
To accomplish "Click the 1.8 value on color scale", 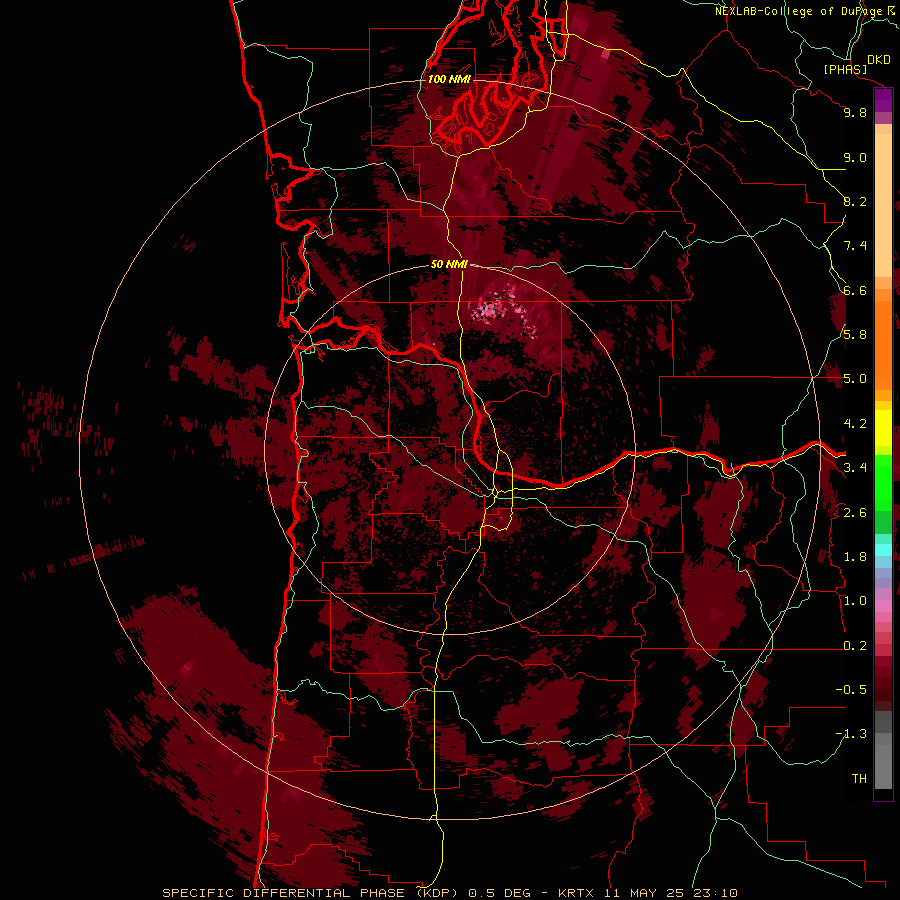I will click(855, 557).
